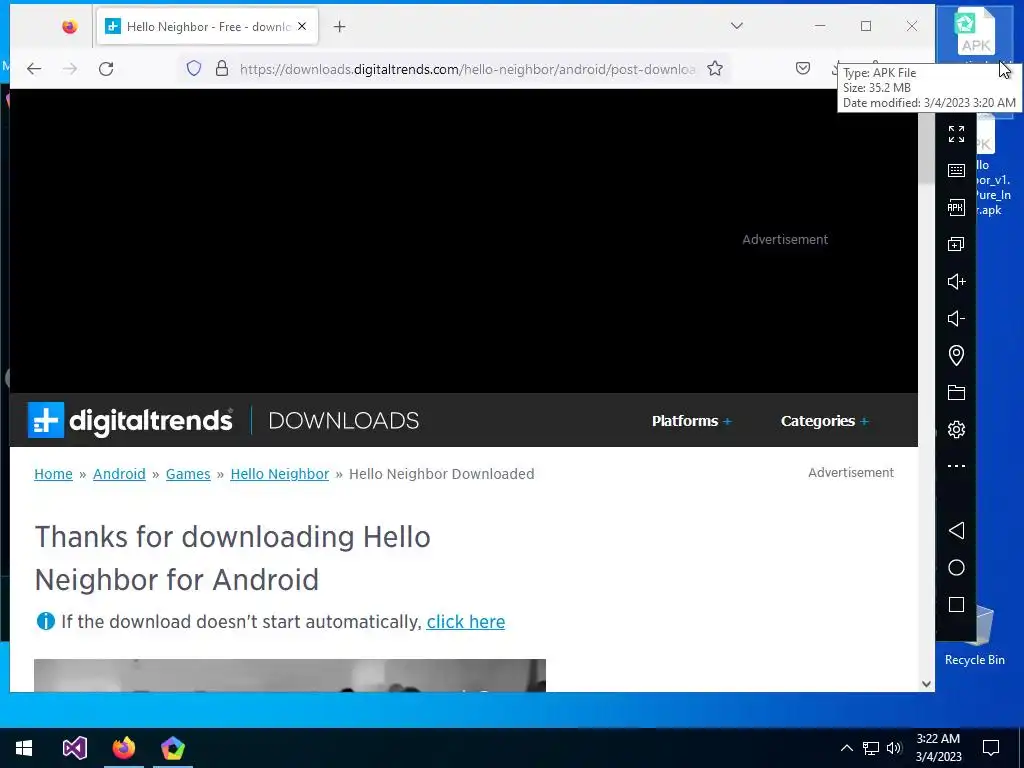The height and width of the screenshot is (768, 1024).
Task: Click the emulator app taskbar icon
Action: pos(173,748)
